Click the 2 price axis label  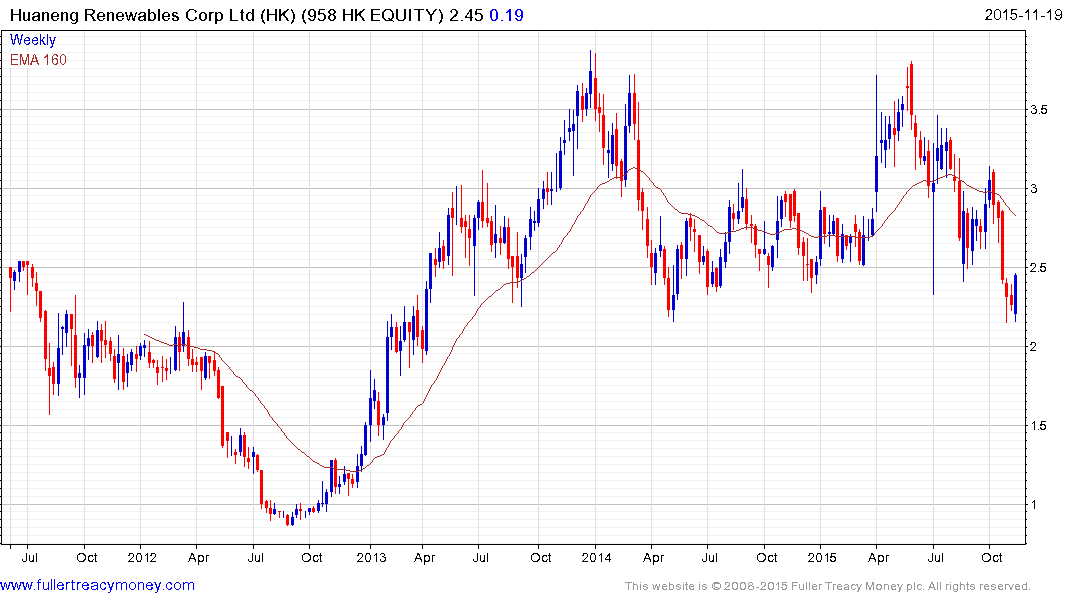[x=1038, y=347]
